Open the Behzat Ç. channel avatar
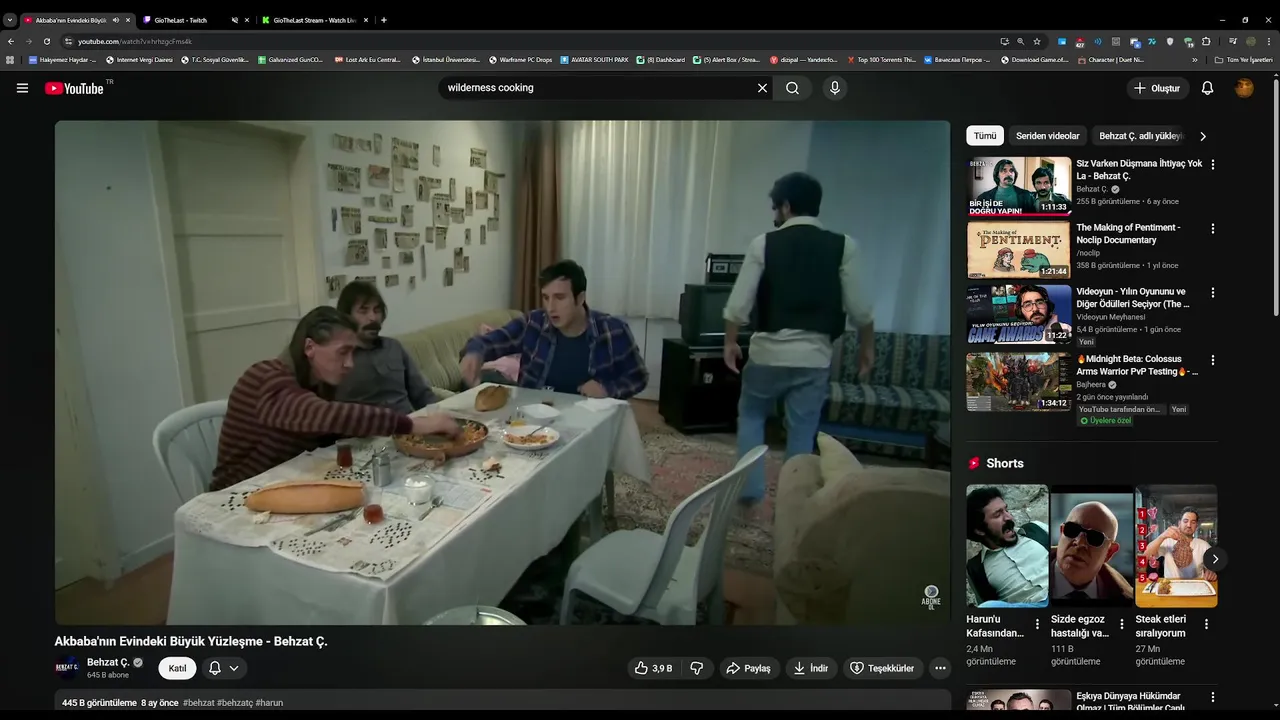This screenshot has width=1280, height=720. click(67, 667)
